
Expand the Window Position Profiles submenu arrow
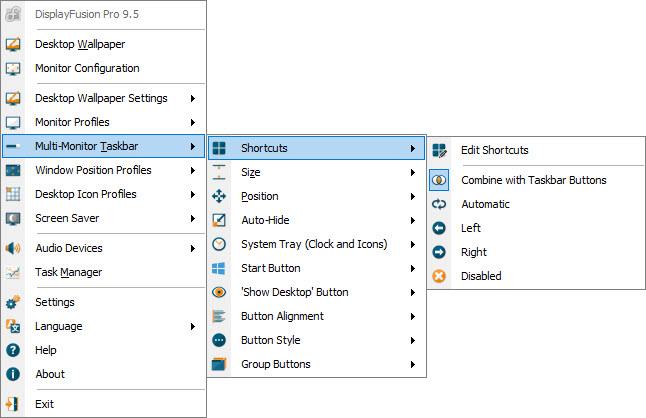click(193, 170)
